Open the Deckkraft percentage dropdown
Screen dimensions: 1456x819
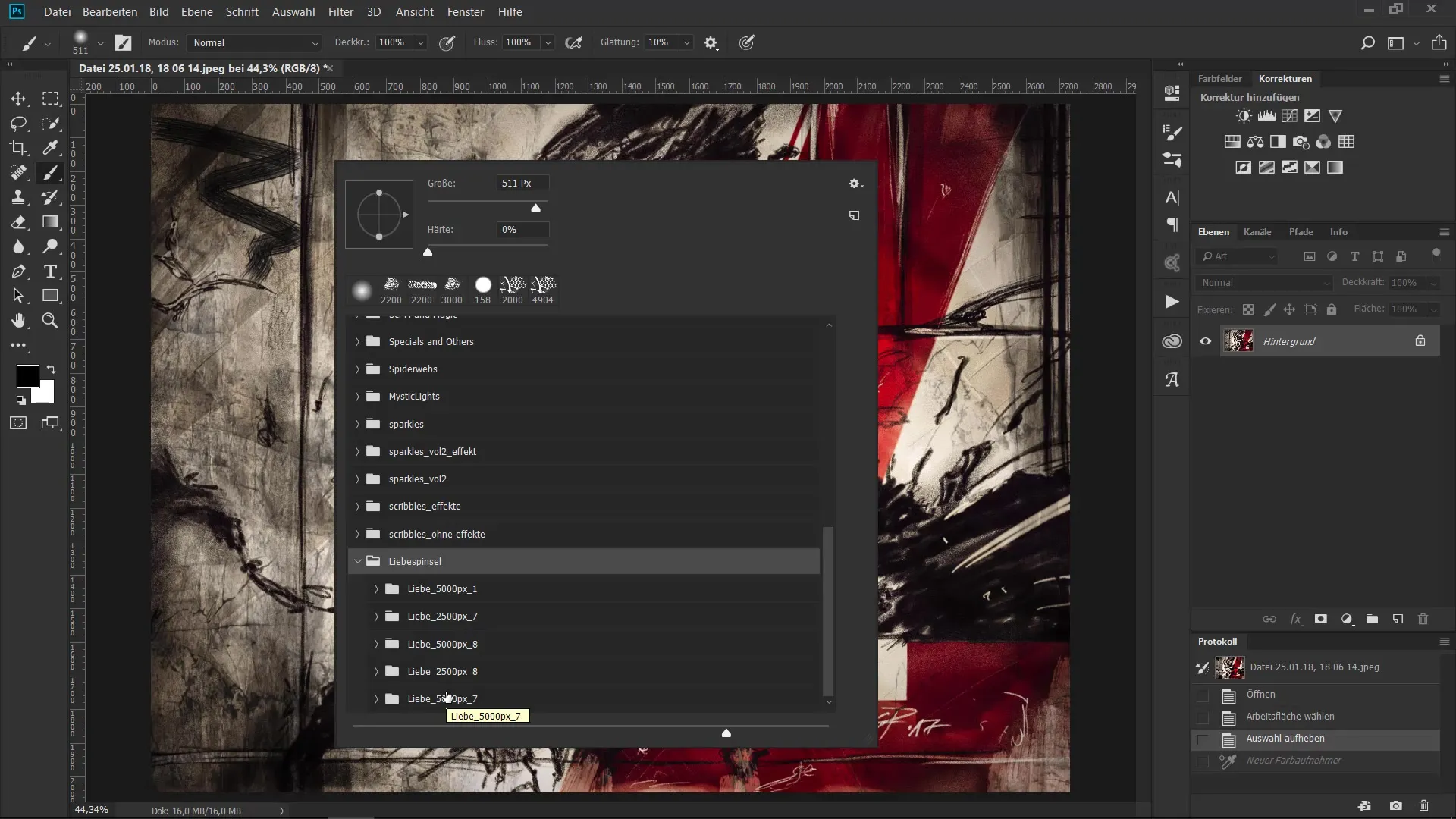(421, 43)
